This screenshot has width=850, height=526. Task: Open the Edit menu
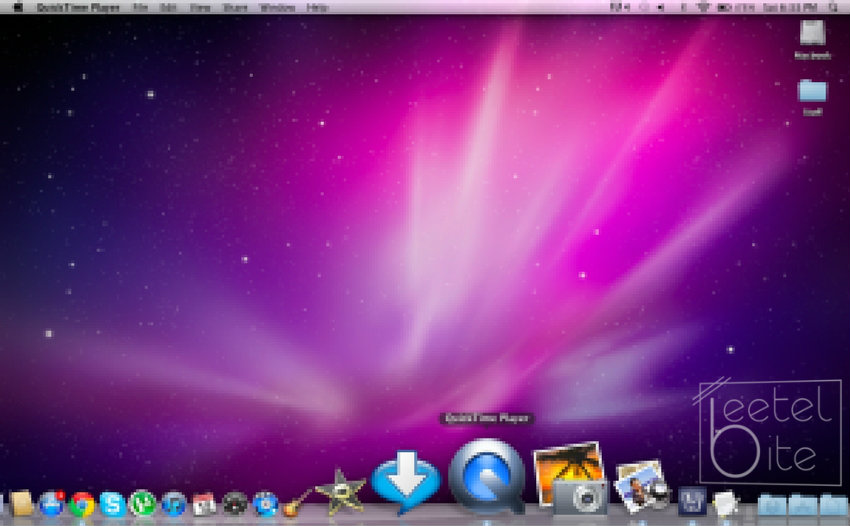click(x=169, y=8)
